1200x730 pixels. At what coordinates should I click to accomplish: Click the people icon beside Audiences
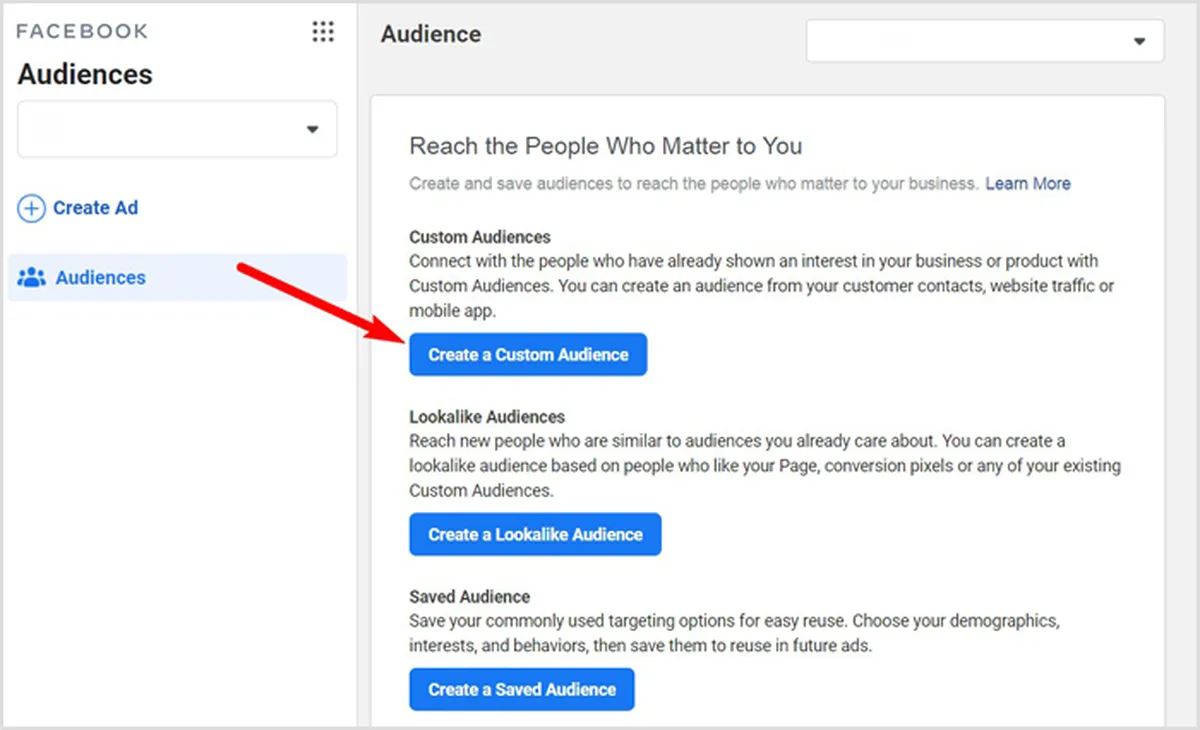coord(32,278)
